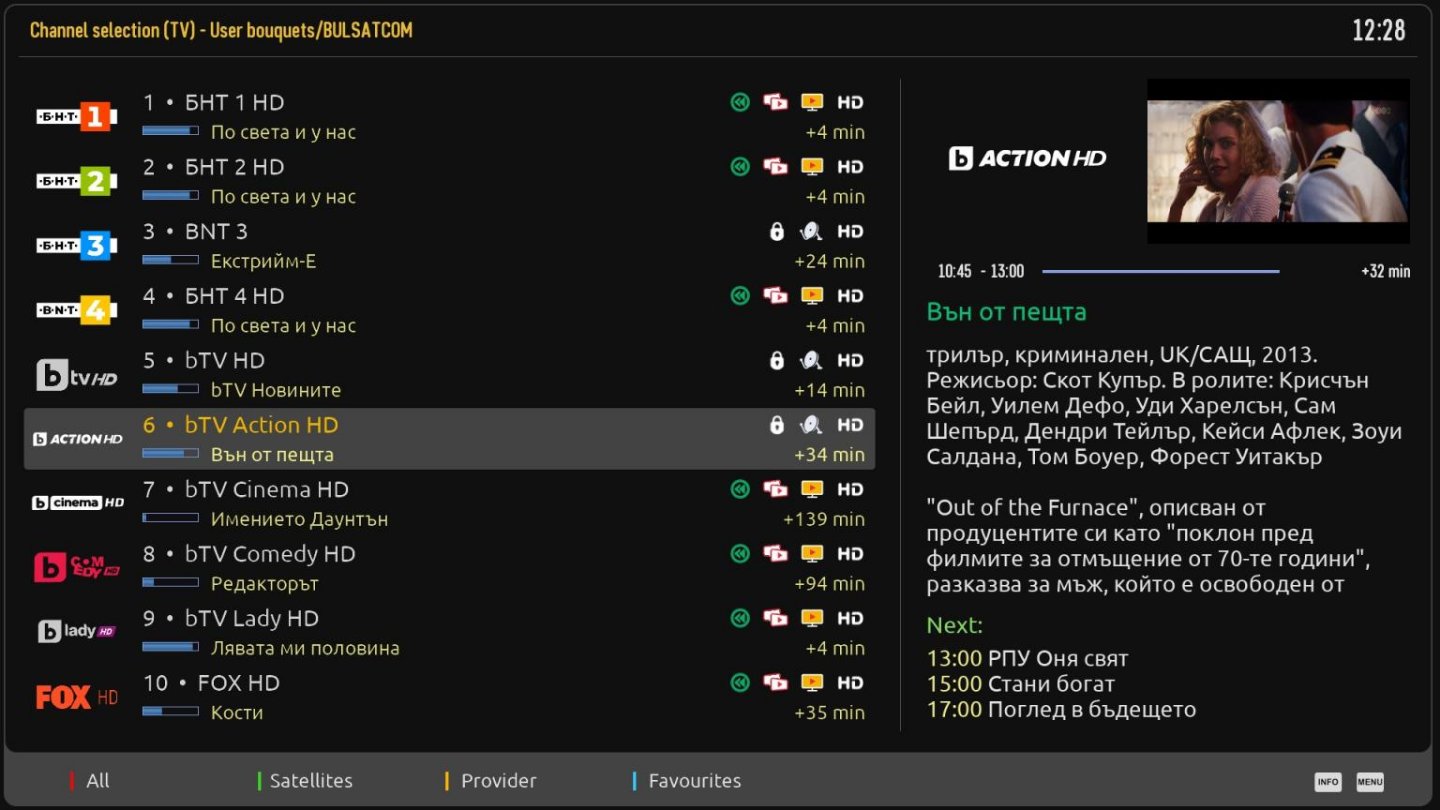Click the red catch-up icon on bTV Cinema HD
This screenshot has width=1440, height=810.
pyautogui.click(x=775, y=490)
